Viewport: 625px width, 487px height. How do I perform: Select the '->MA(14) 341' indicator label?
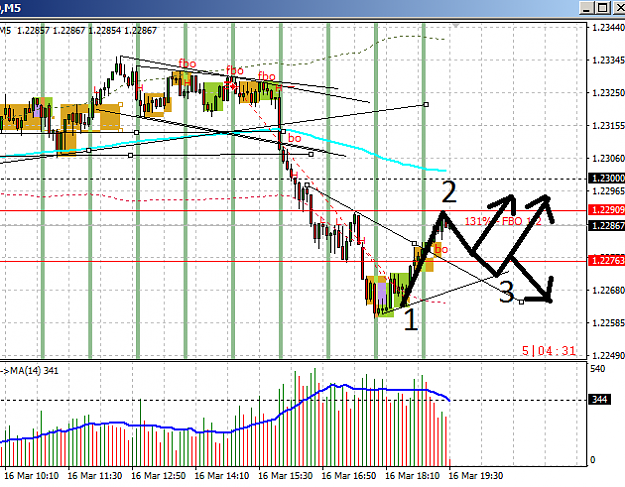[x=30, y=371]
